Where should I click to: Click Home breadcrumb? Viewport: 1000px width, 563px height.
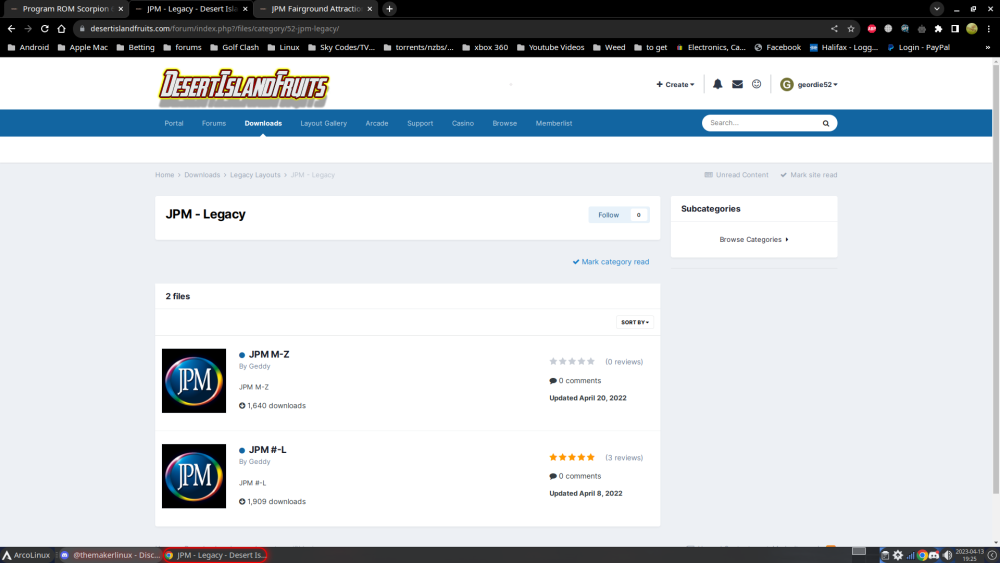click(x=165, y=175)
